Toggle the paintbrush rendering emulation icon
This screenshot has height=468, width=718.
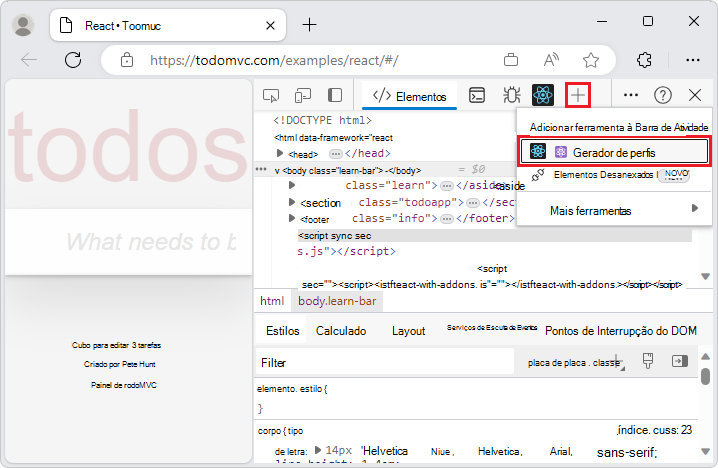tap(647, 361)
